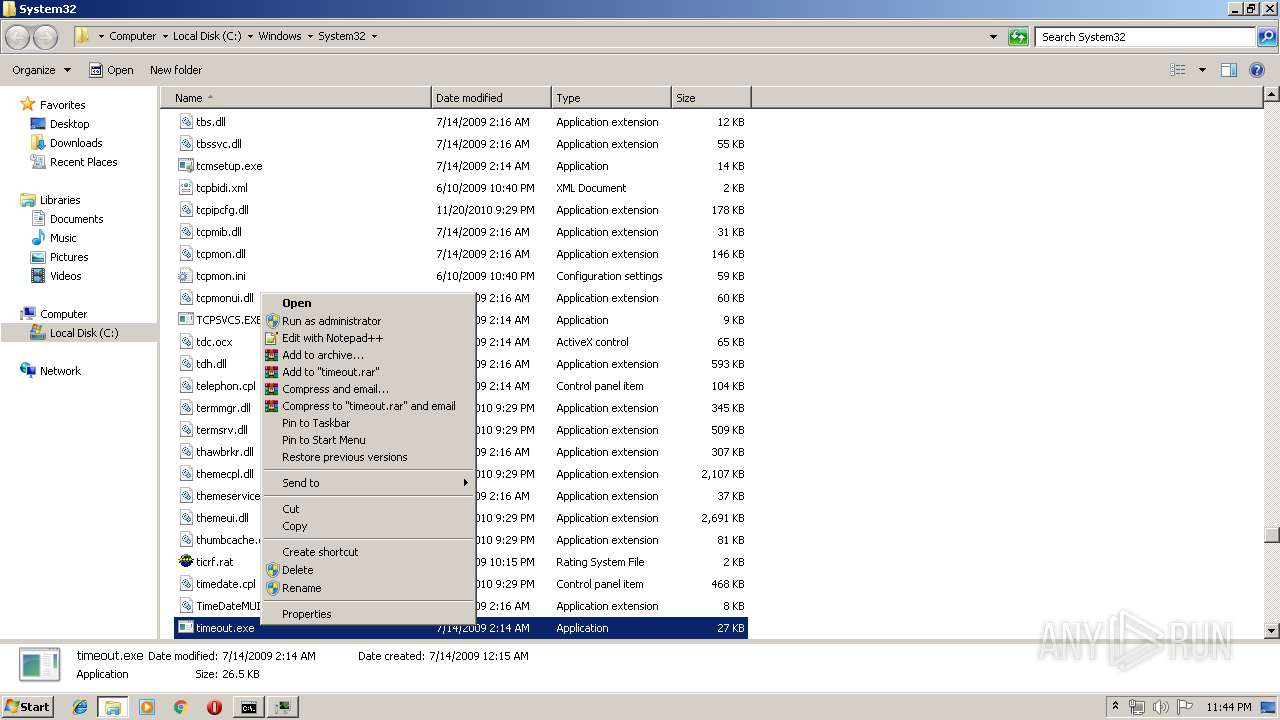
Task: Choose Cut in context menu
Action: (x=368, y=509)
